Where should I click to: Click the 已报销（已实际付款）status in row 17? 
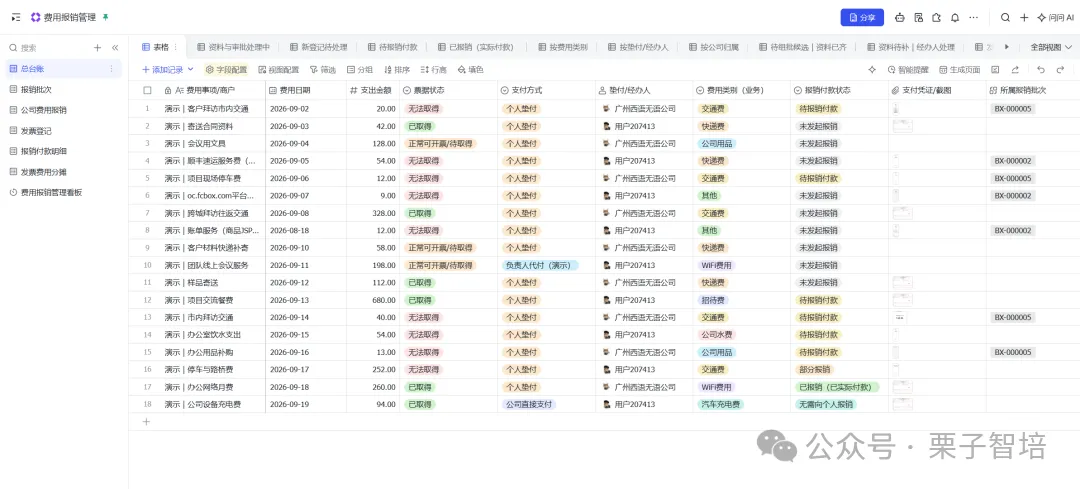click(837, 387)
